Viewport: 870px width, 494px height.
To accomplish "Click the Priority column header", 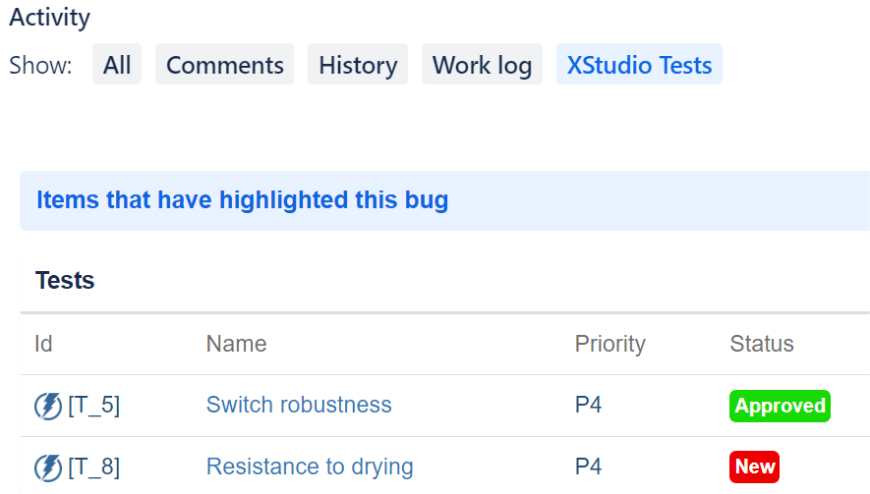I will pos(610,344).
